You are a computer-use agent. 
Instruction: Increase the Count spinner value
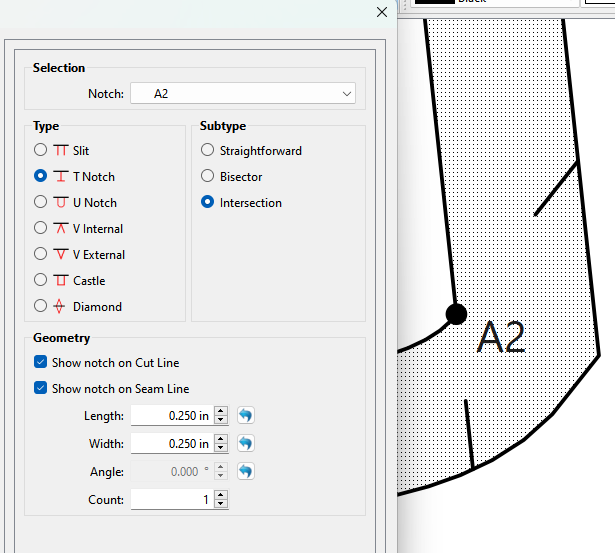[x=221, y=495]
